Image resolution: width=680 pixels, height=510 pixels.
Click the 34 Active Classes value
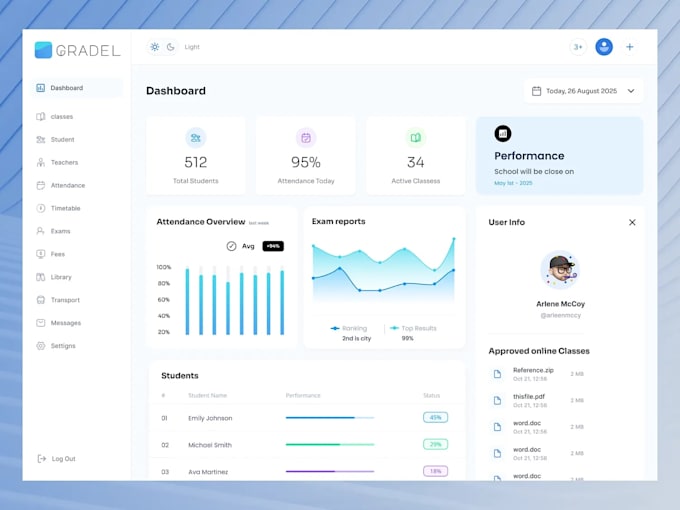[415, 162]
